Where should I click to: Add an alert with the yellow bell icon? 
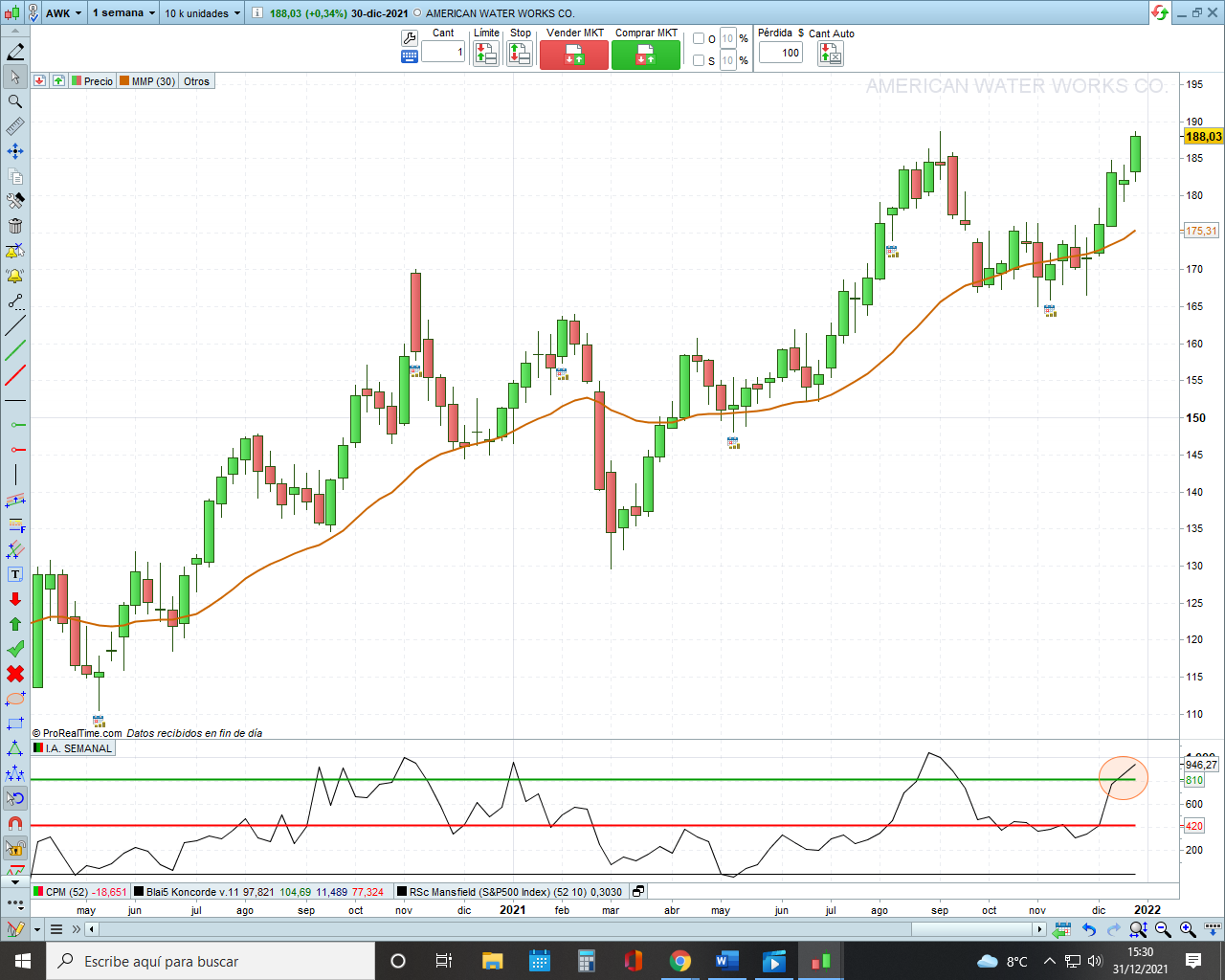coord(15,276)
